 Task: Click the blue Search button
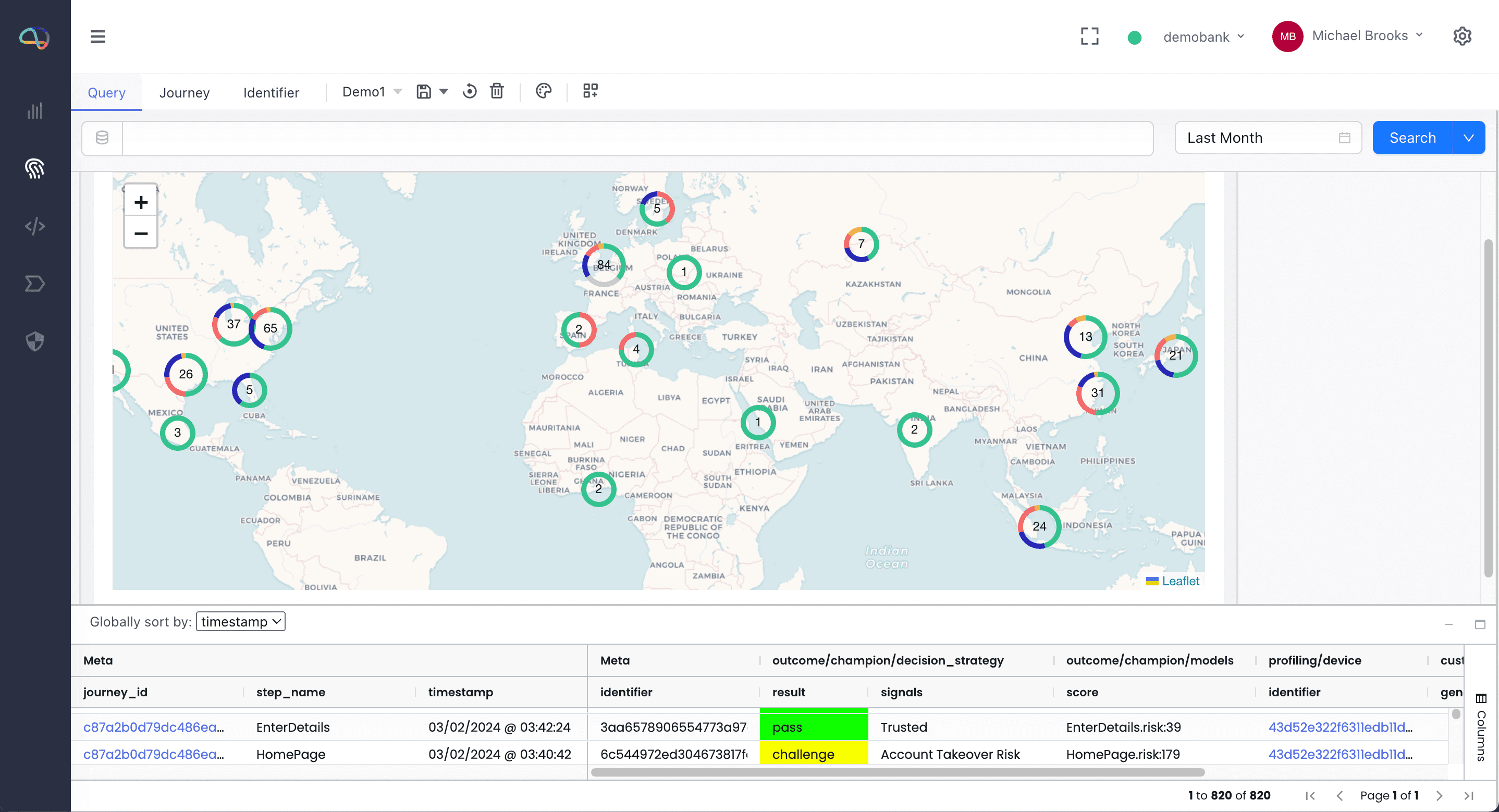(x=1412, y=138)
